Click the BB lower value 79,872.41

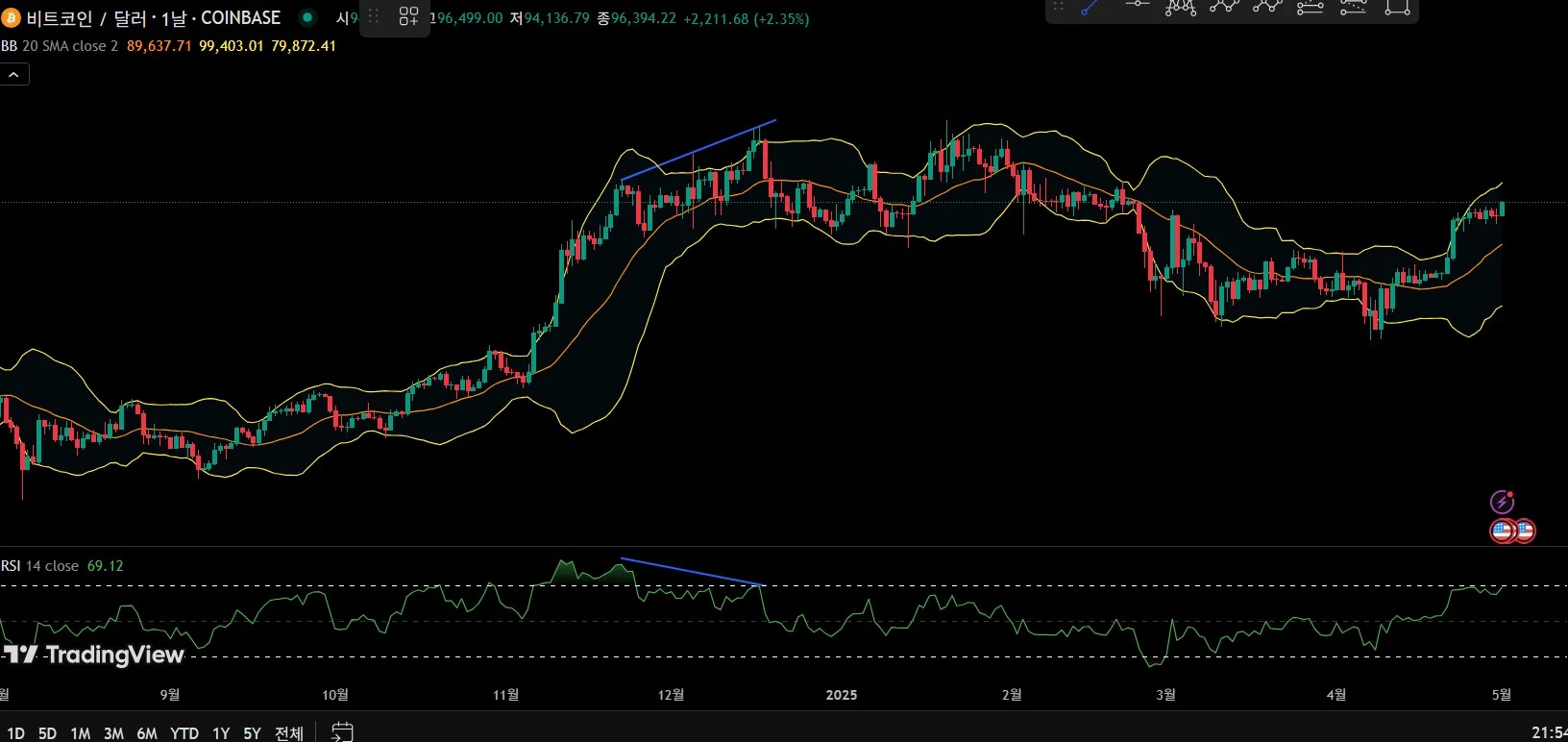(304, 46)
